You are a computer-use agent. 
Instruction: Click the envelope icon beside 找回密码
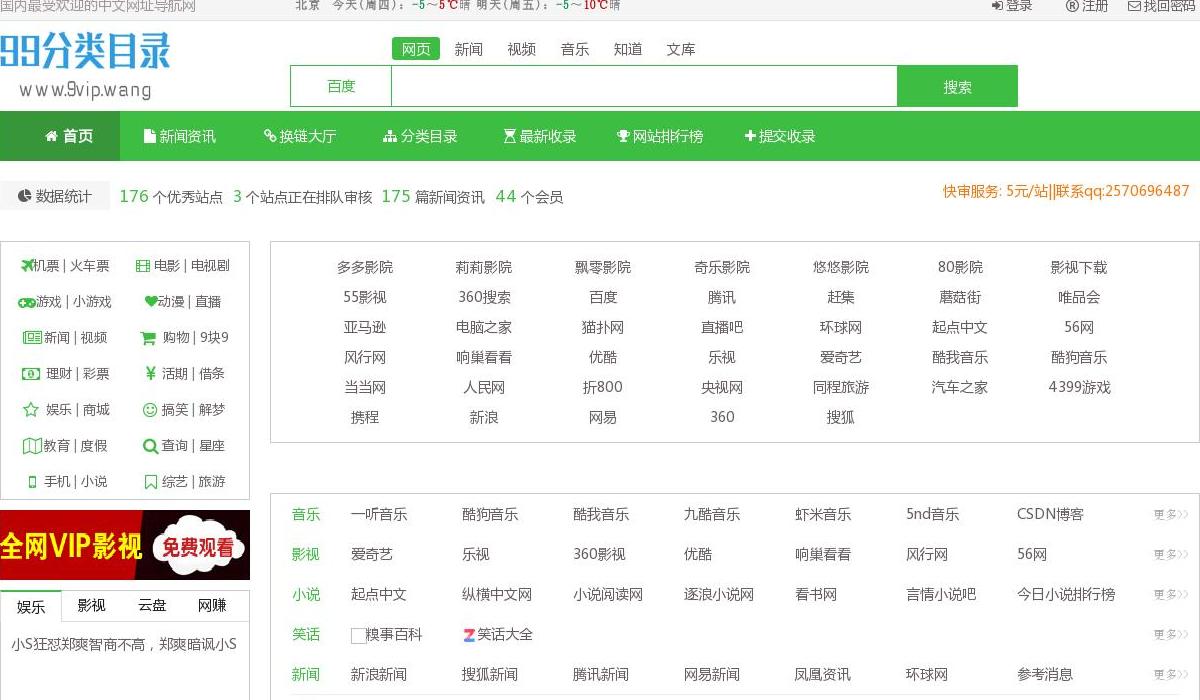tap(1134, 6)
